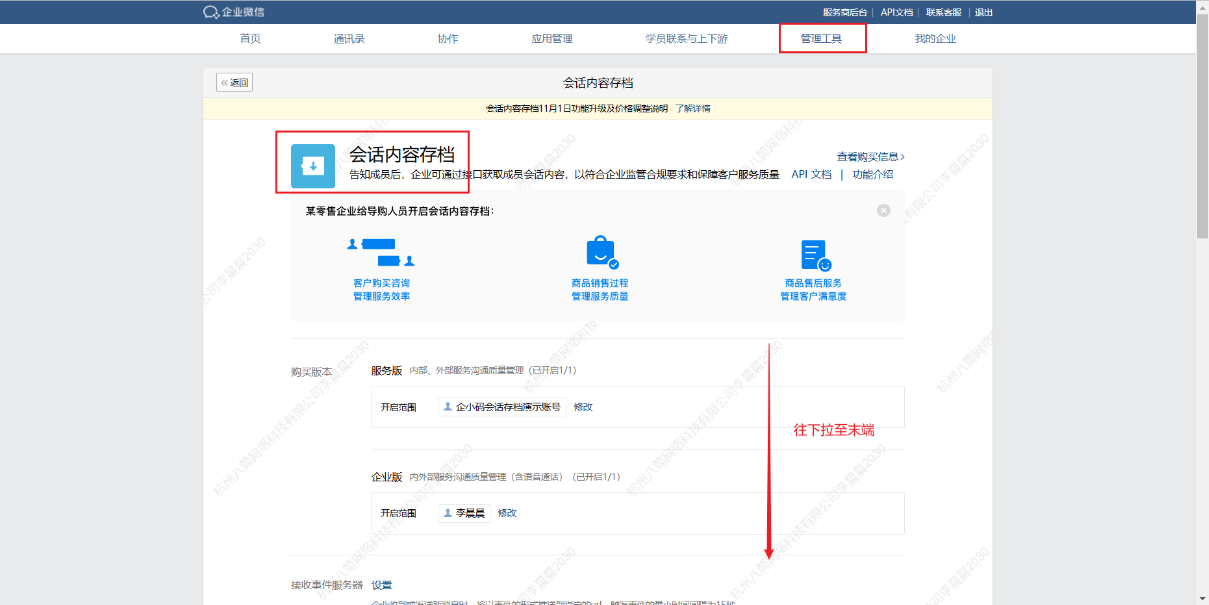Click the blue 会话内容存档 archive icon

[313, 166]
